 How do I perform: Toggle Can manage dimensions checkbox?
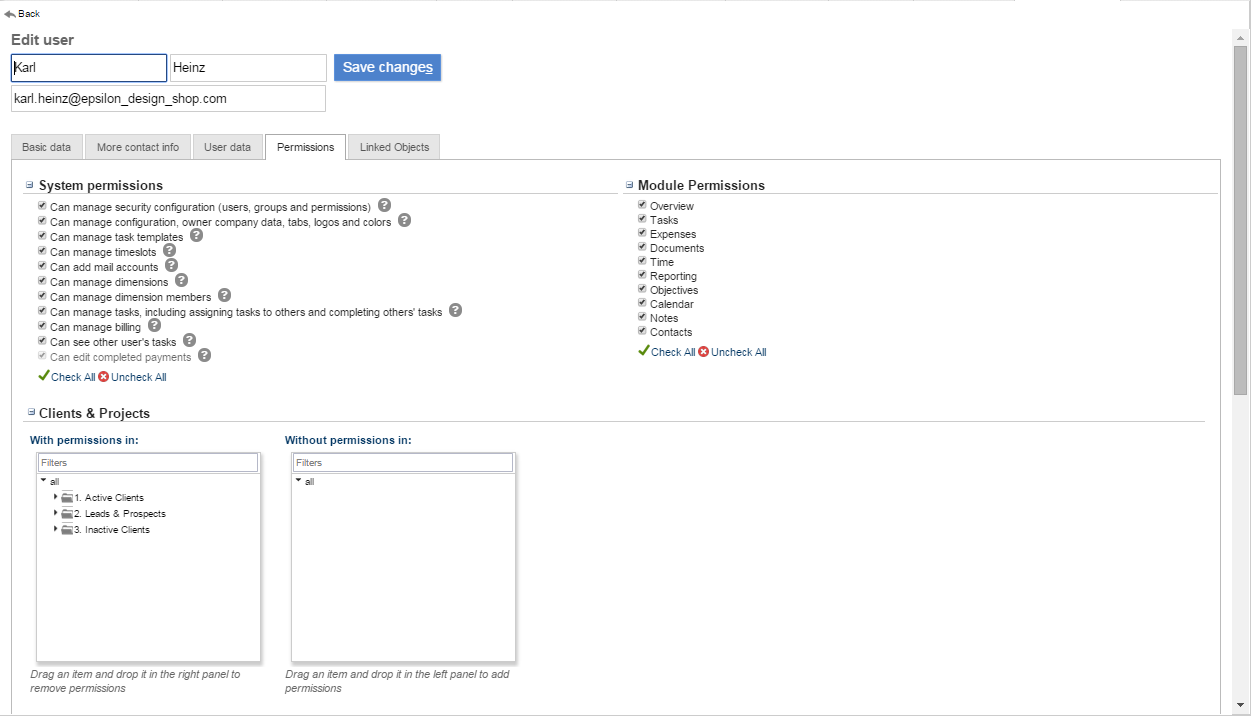click(x=42, y=281)
